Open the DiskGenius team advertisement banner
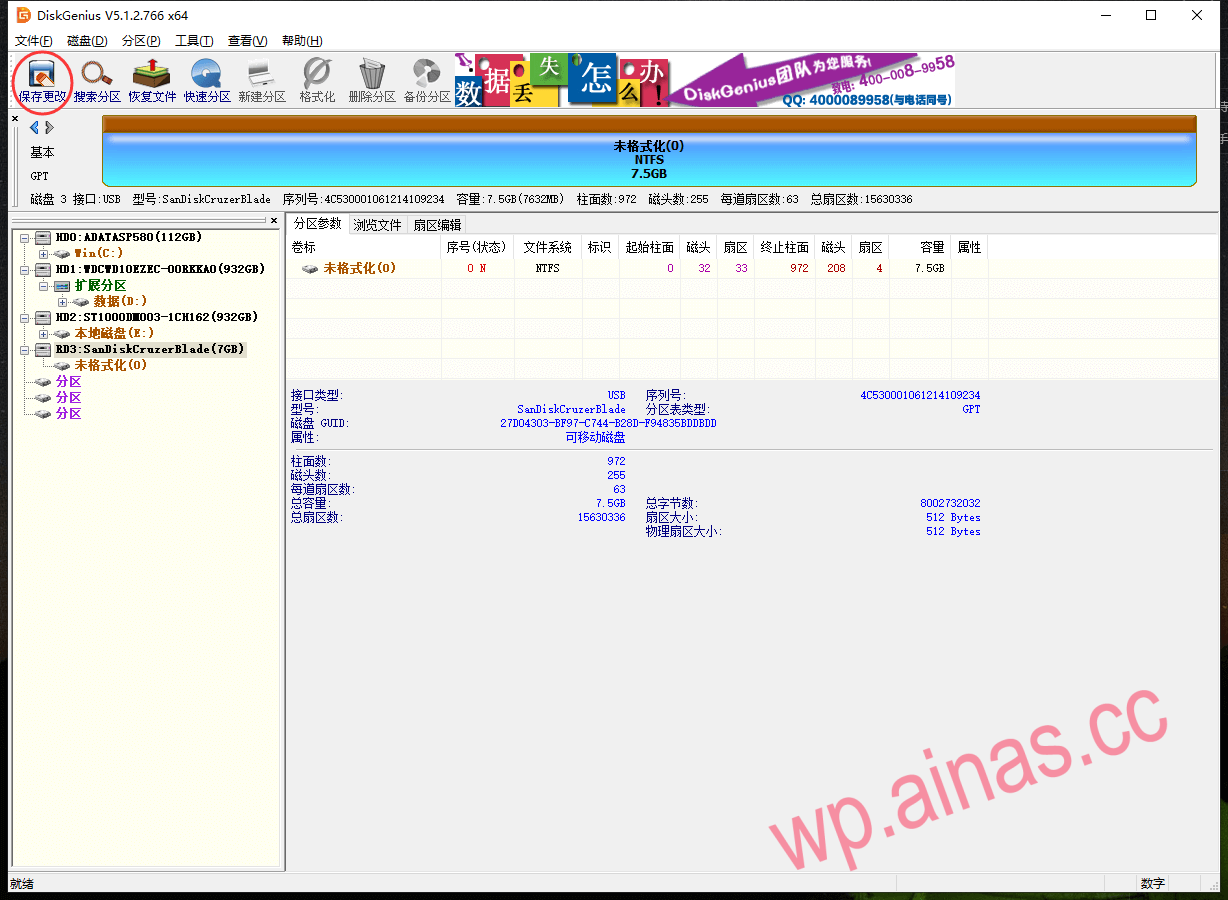The image size is (1228, 900). click(705, 80)
